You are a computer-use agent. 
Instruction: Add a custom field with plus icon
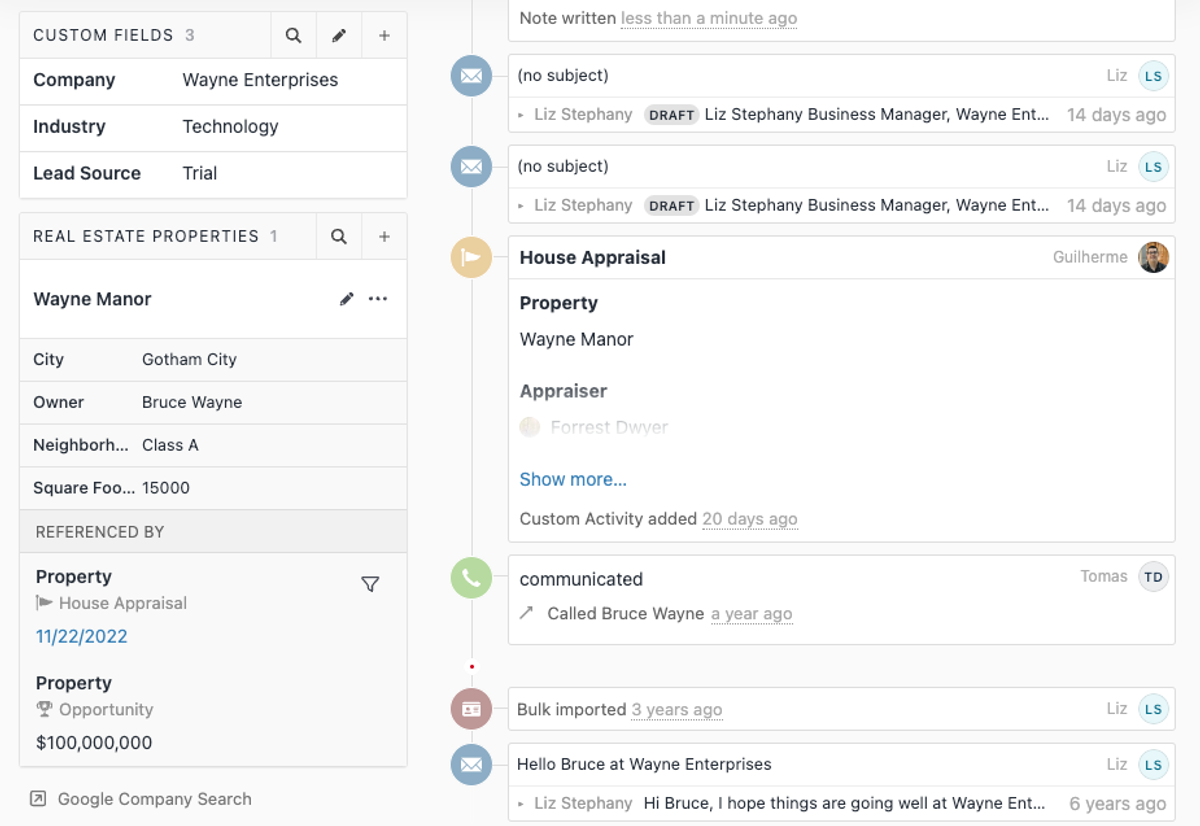click(x=384, y=35)
